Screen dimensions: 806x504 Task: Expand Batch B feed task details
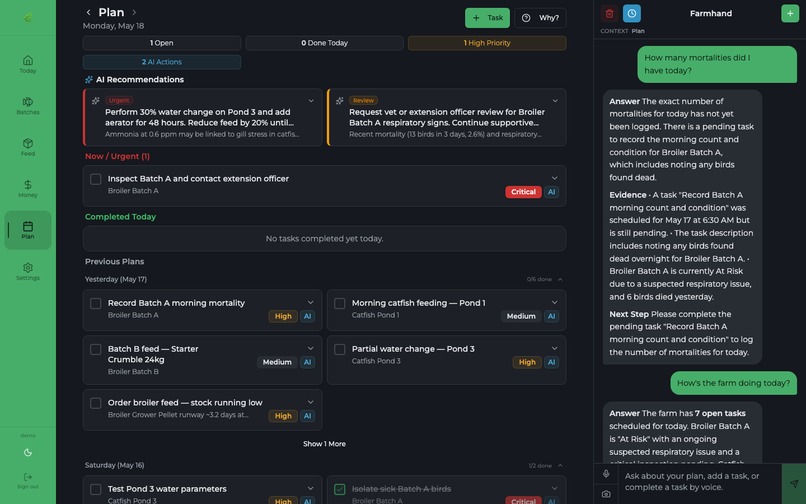pos(310,348)
